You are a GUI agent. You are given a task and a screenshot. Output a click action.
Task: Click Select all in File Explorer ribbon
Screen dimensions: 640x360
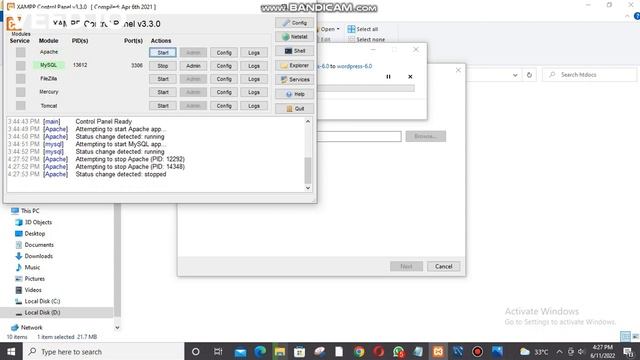(362, 29)
